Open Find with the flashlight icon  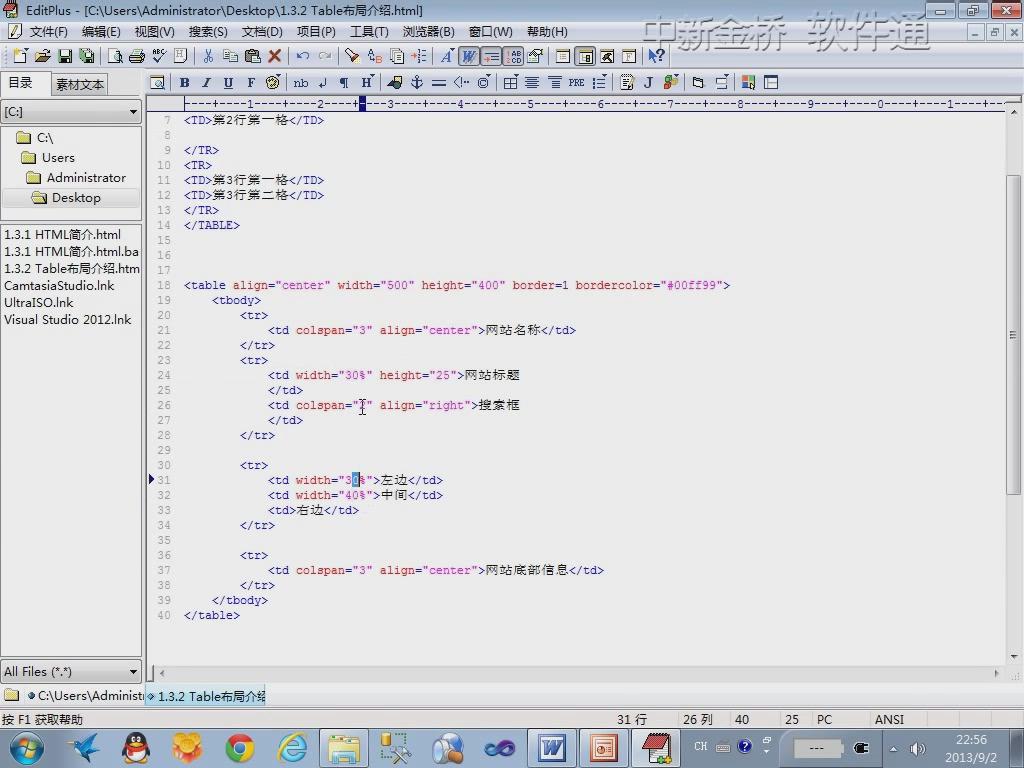(352, 56)
